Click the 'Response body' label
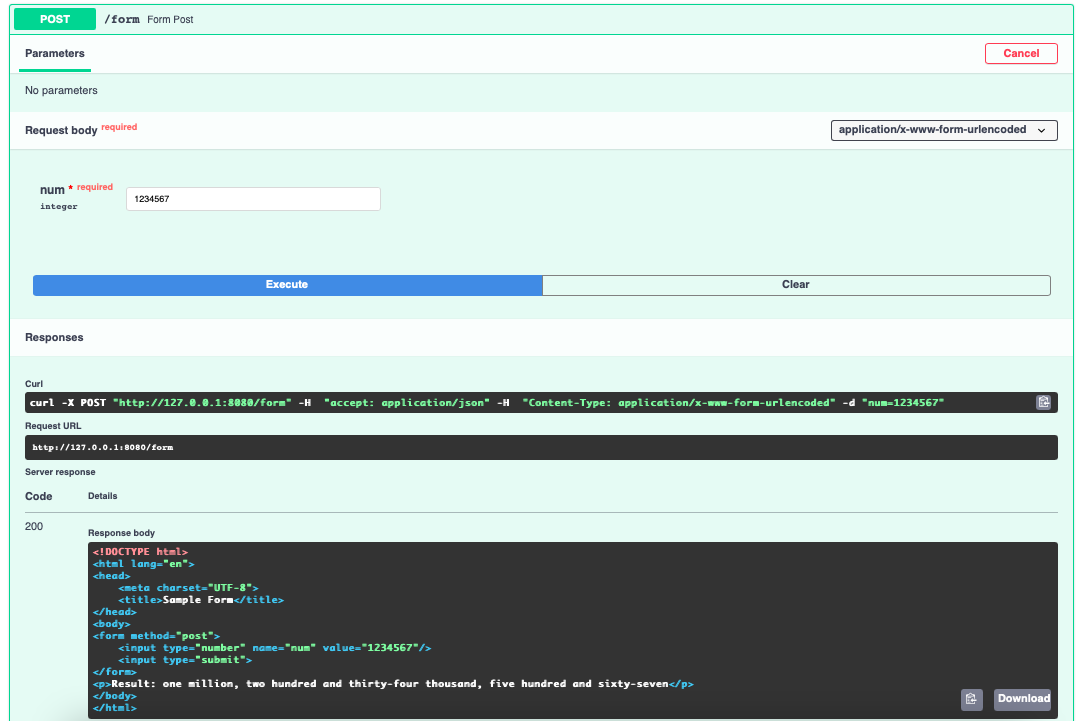Screen dimensions: 1086x721 (x=121, y=533)
